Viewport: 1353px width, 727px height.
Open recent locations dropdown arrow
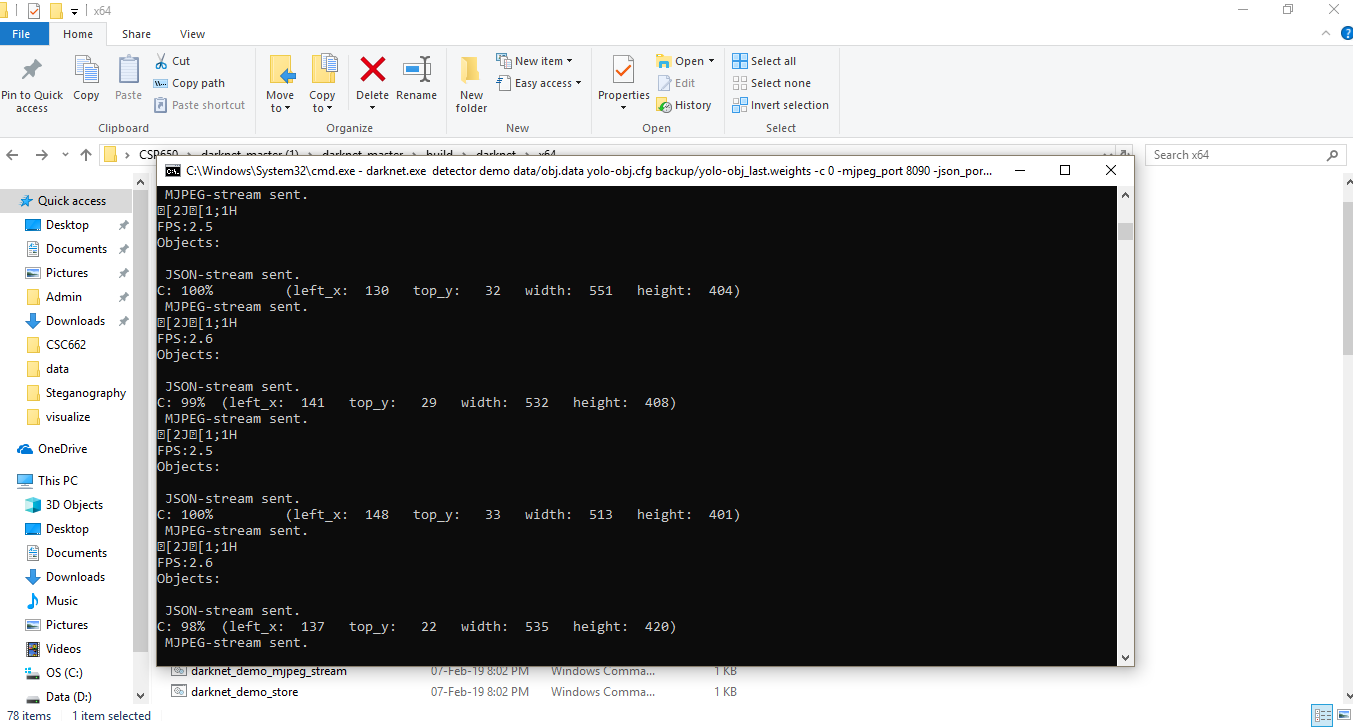tap(65, 156)
